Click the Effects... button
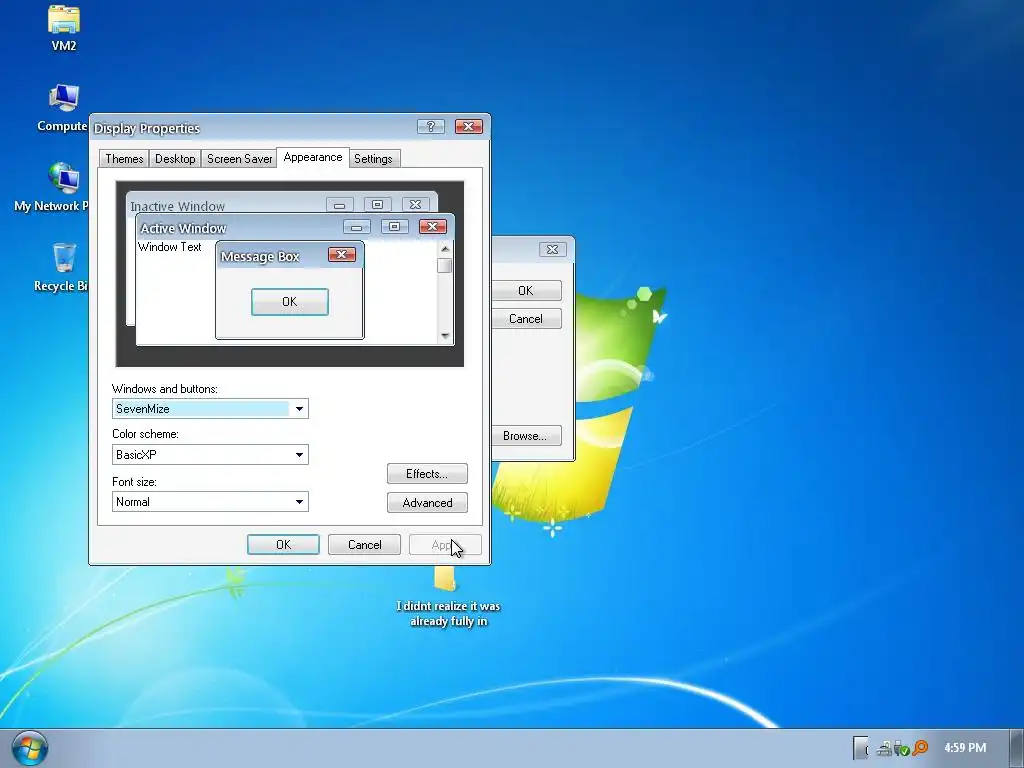Image resolution: width=1024 pixels, height=768 pixels. point(427,473)
